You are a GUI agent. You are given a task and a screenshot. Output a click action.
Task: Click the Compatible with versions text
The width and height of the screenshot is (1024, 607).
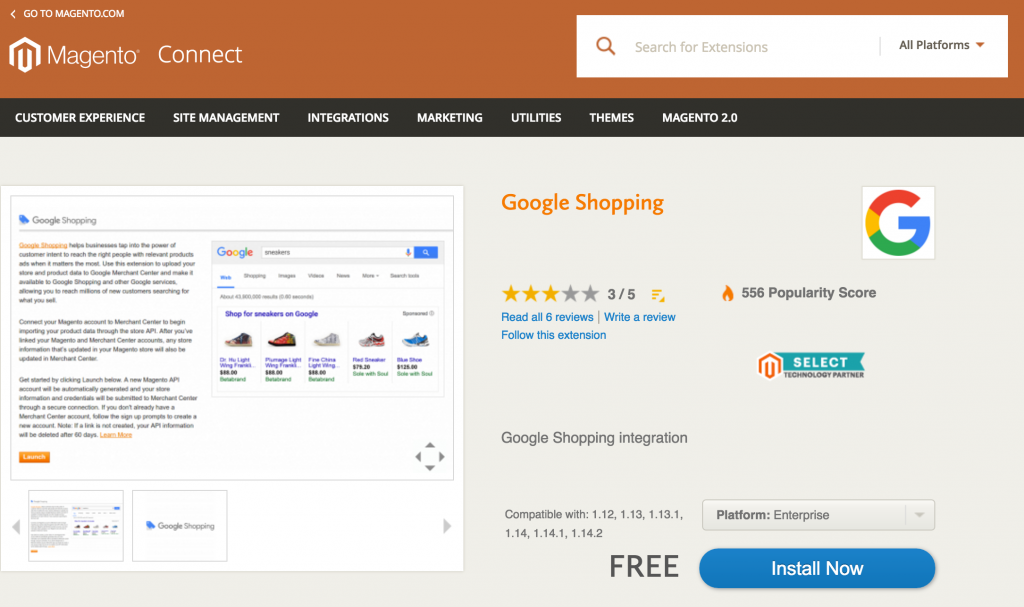[594, 524]
